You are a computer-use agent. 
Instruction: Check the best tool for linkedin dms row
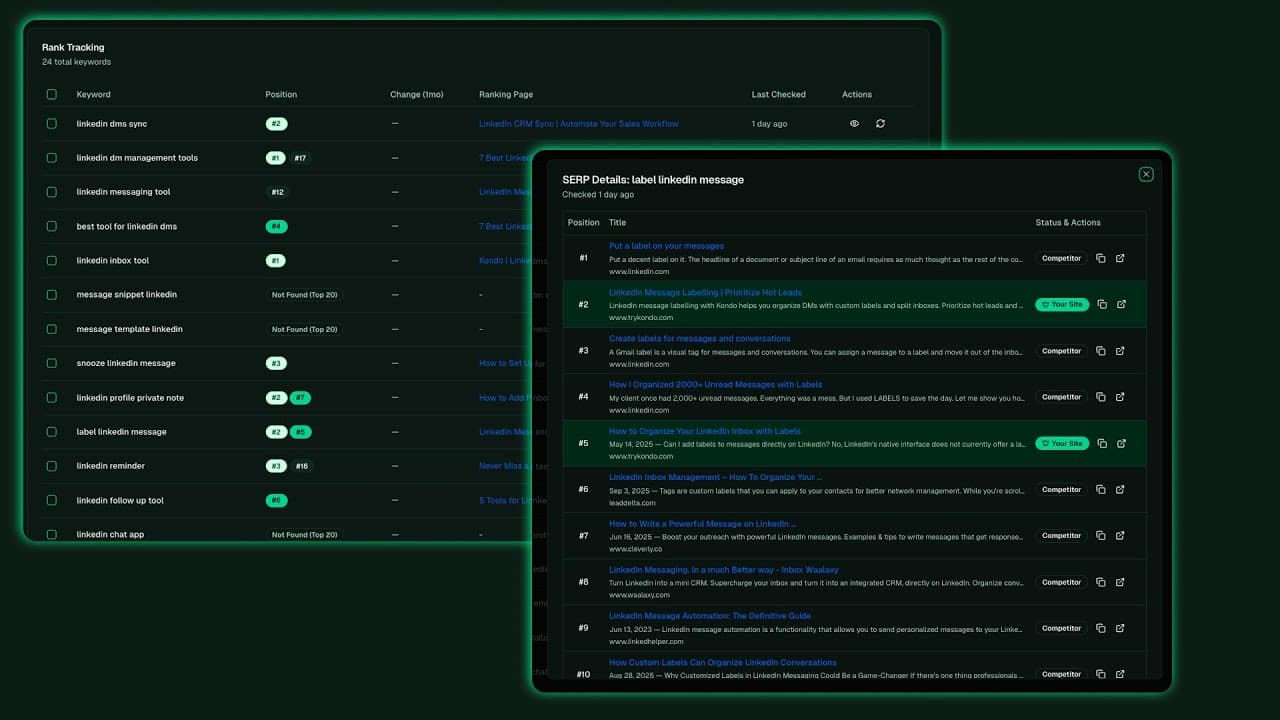point(52,226)
